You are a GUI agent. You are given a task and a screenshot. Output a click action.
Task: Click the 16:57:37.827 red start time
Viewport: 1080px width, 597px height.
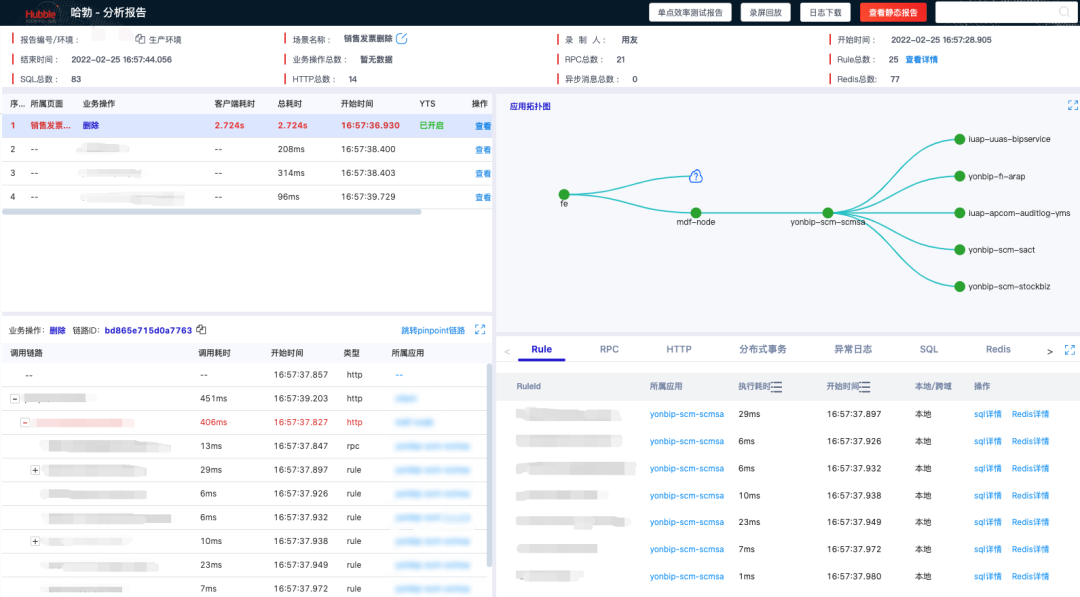(x=301, y=422)
